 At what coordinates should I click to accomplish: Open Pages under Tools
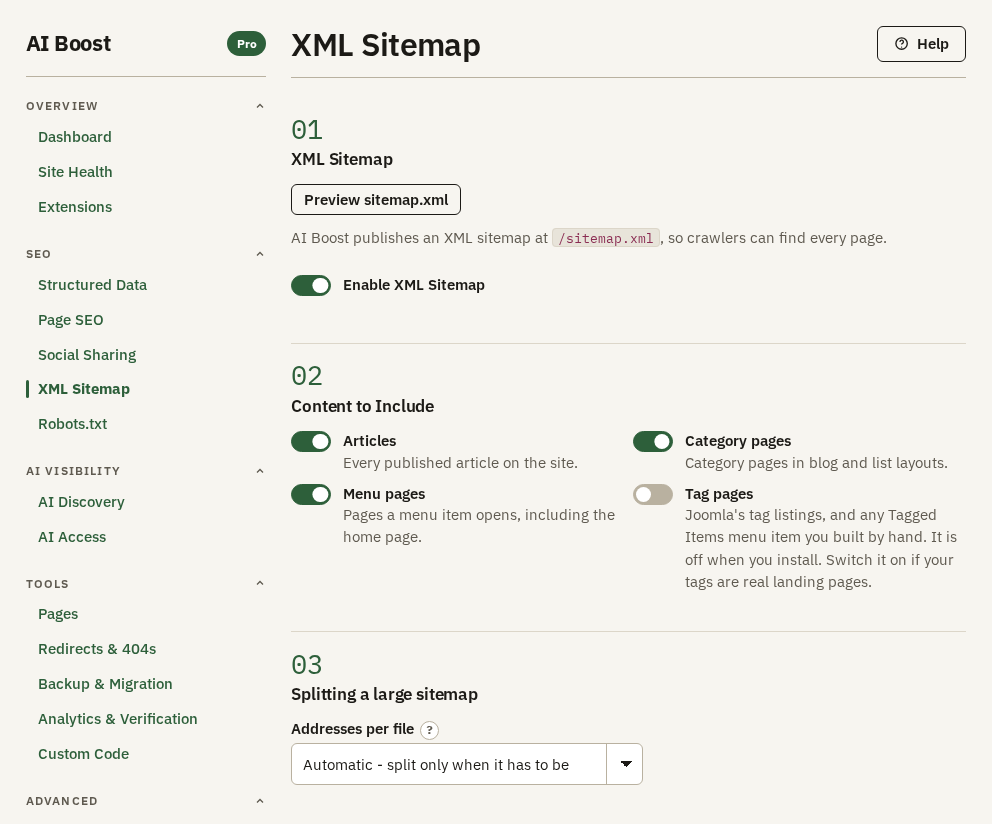pos(58,614)
